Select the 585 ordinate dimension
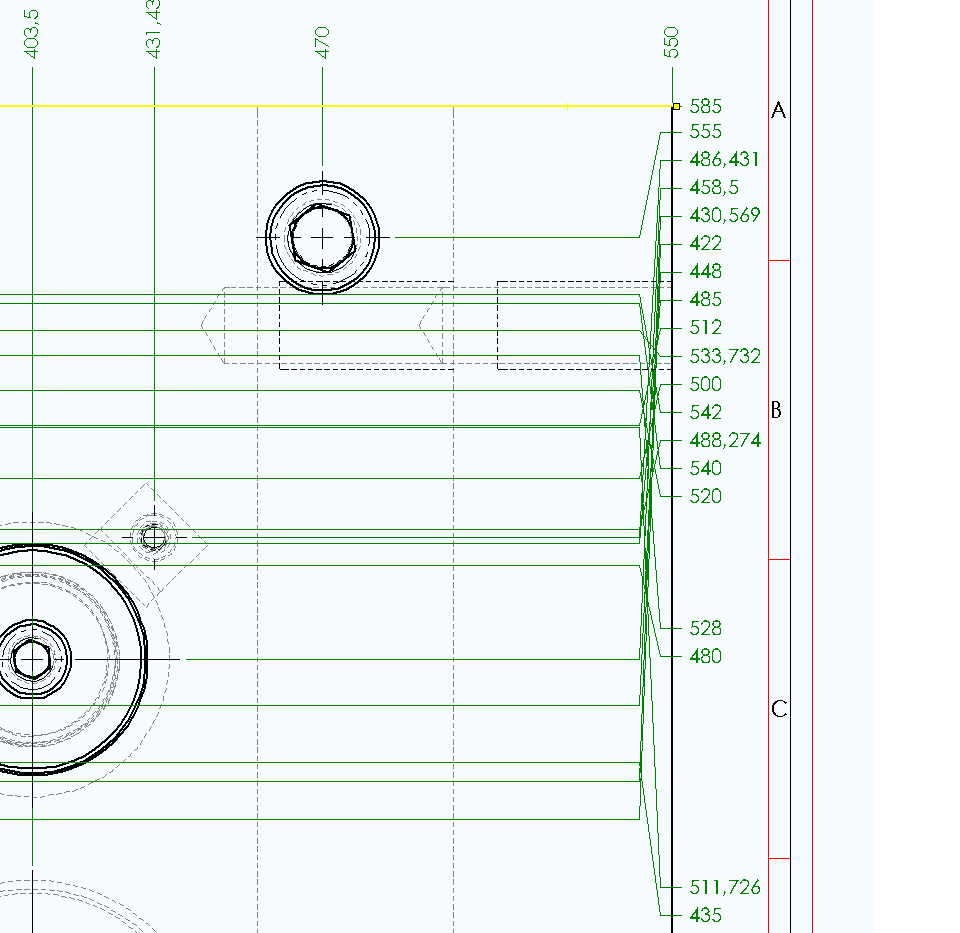This screenshot has height=933, width=960. [x=705, y=107]
